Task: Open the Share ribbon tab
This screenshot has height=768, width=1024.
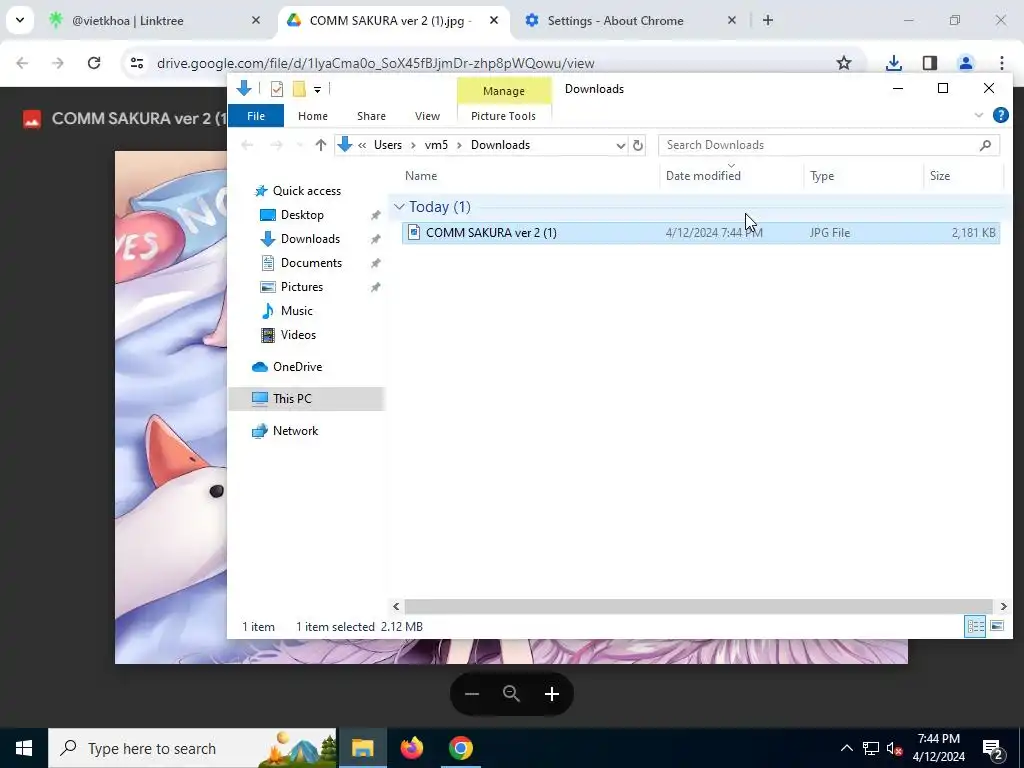Action: 371,116
